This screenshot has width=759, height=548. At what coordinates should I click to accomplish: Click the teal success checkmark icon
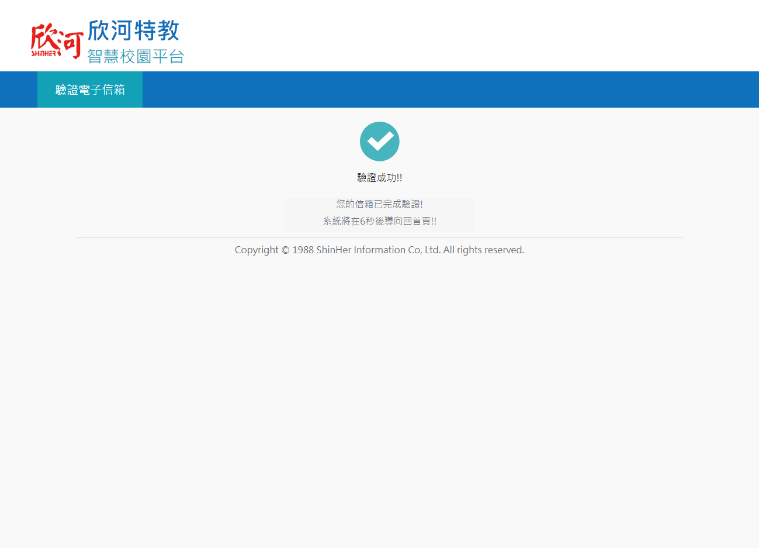click(379, 141)
